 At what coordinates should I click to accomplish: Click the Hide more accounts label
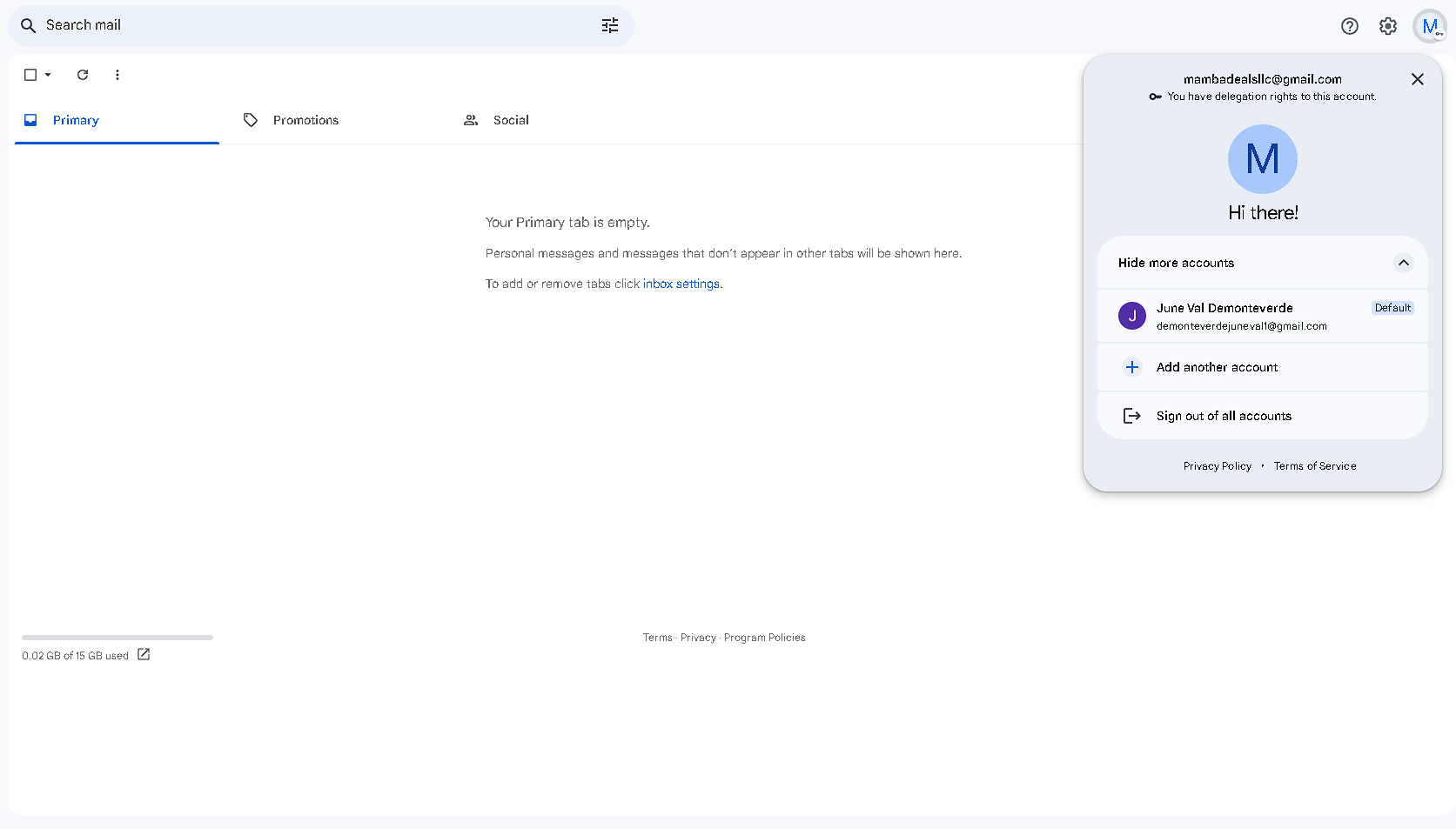tap(1176, 263)
